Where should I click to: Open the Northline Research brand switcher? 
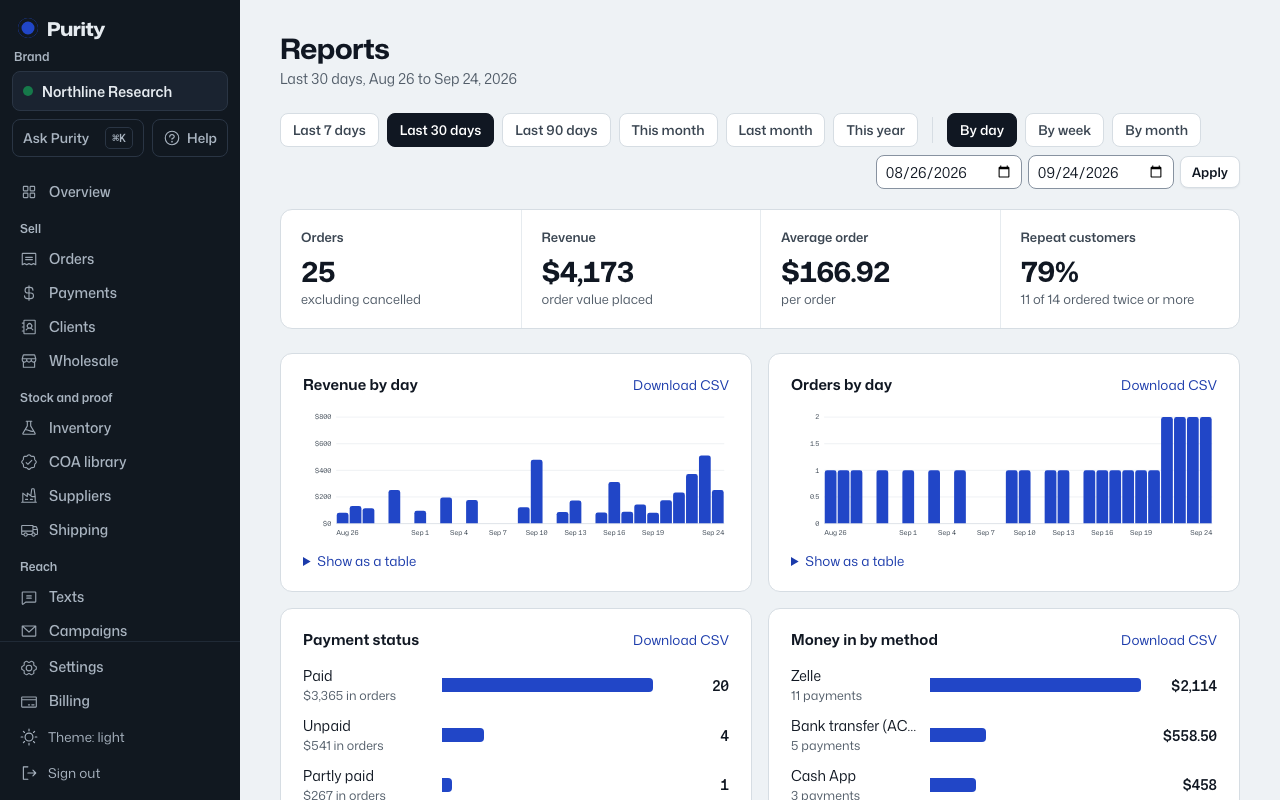pyautogui.click(x=120, y=91)
